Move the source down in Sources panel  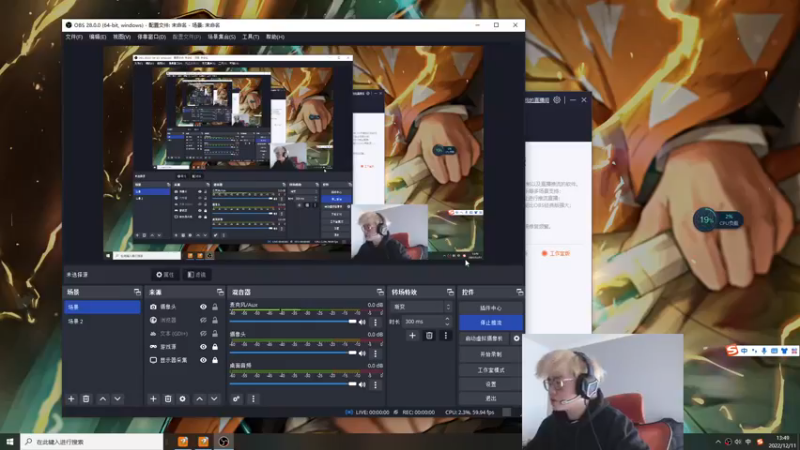pyautogui.click(x=214, y=399)
